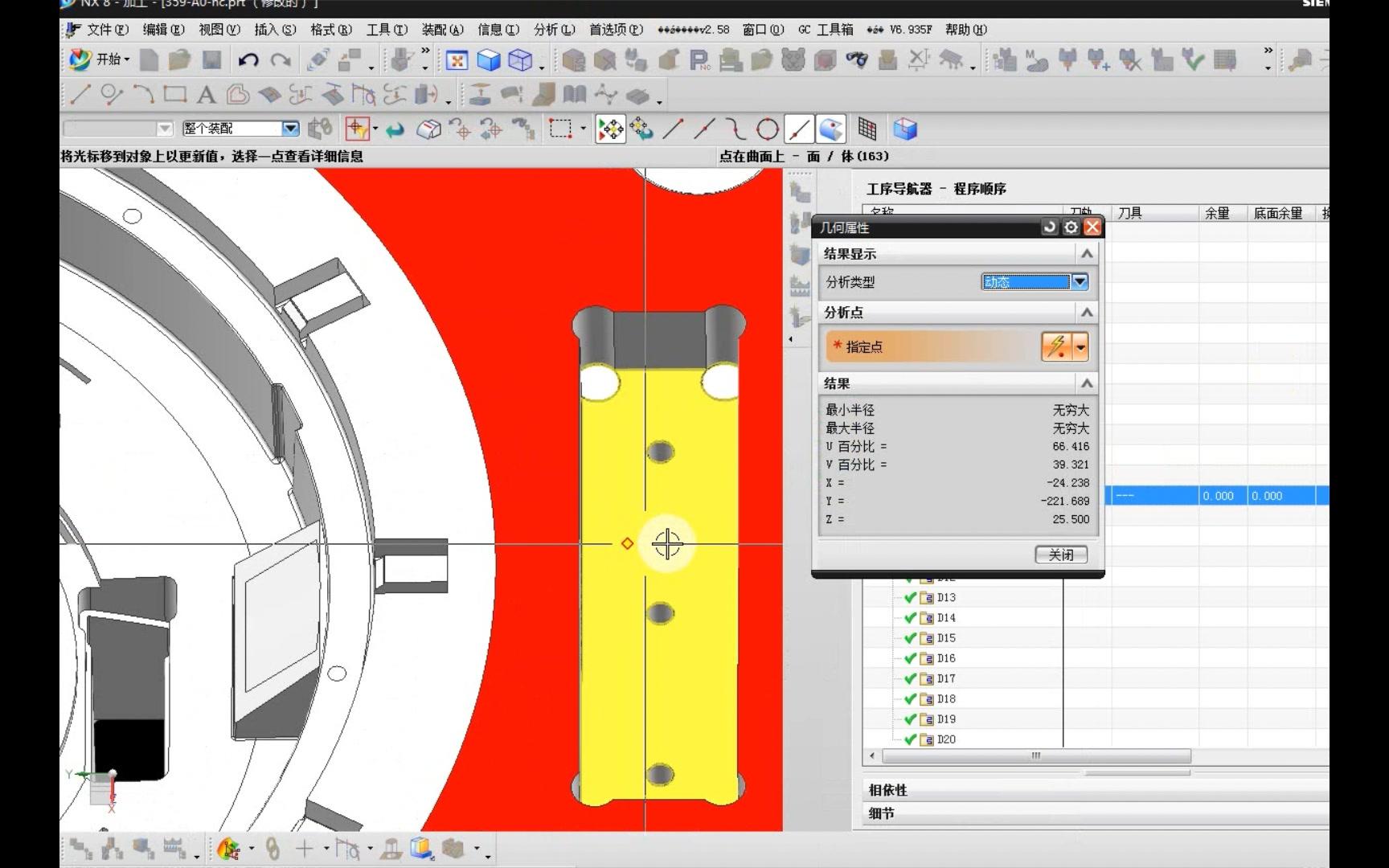
Task: Click the selection filter funnel icon
Action: pyautogui.click(x=356, y=129)
